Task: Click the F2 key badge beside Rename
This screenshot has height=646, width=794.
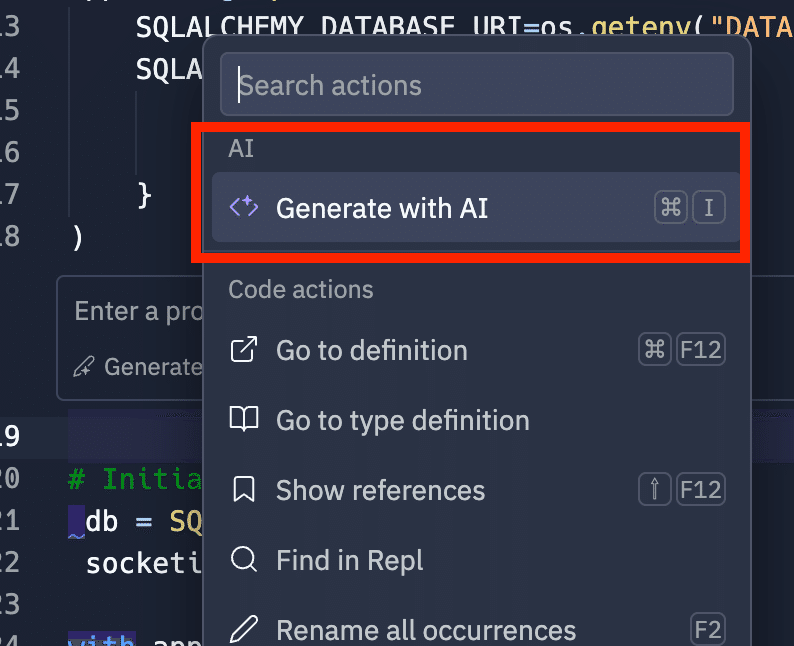Action: click(707, 630)
